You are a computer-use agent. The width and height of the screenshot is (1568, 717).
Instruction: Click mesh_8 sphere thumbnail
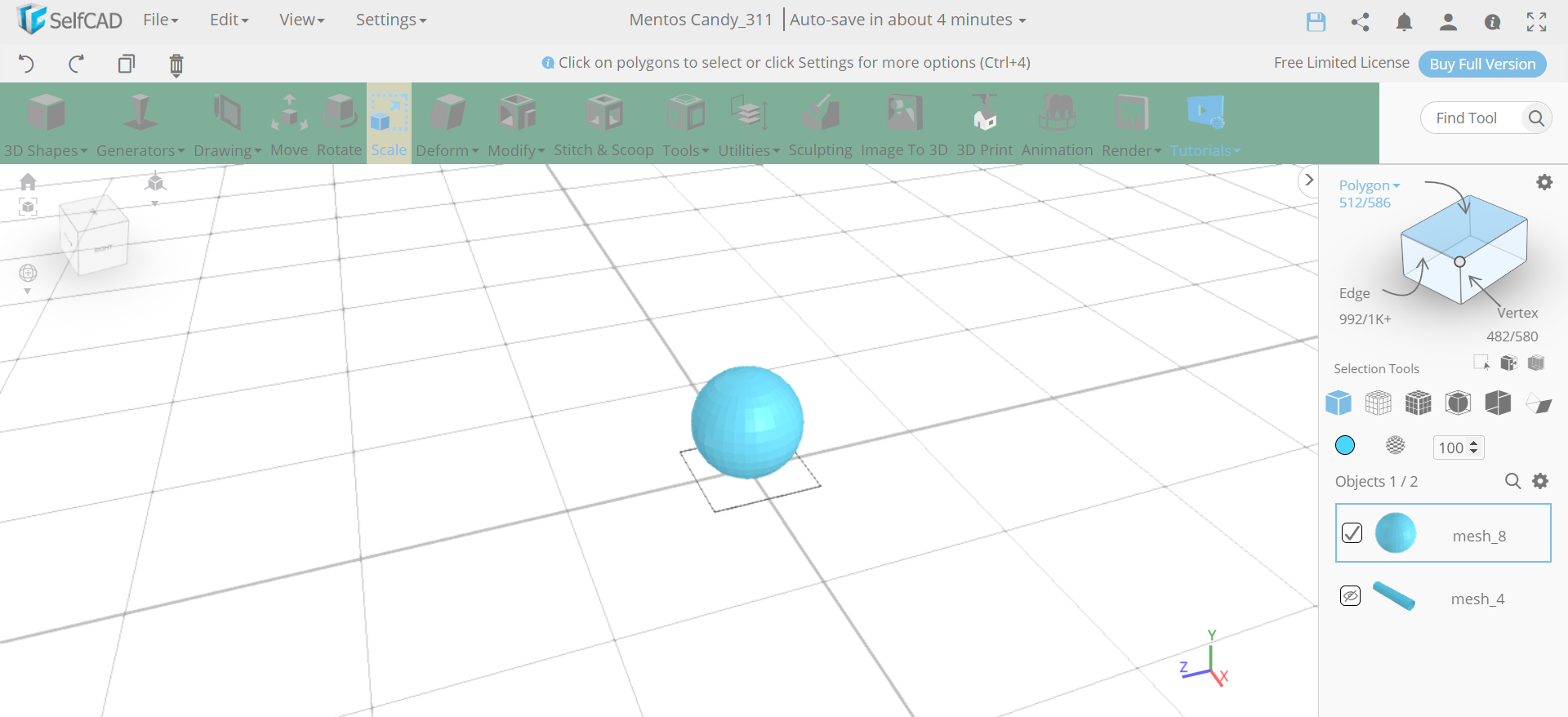(1396, 533)
